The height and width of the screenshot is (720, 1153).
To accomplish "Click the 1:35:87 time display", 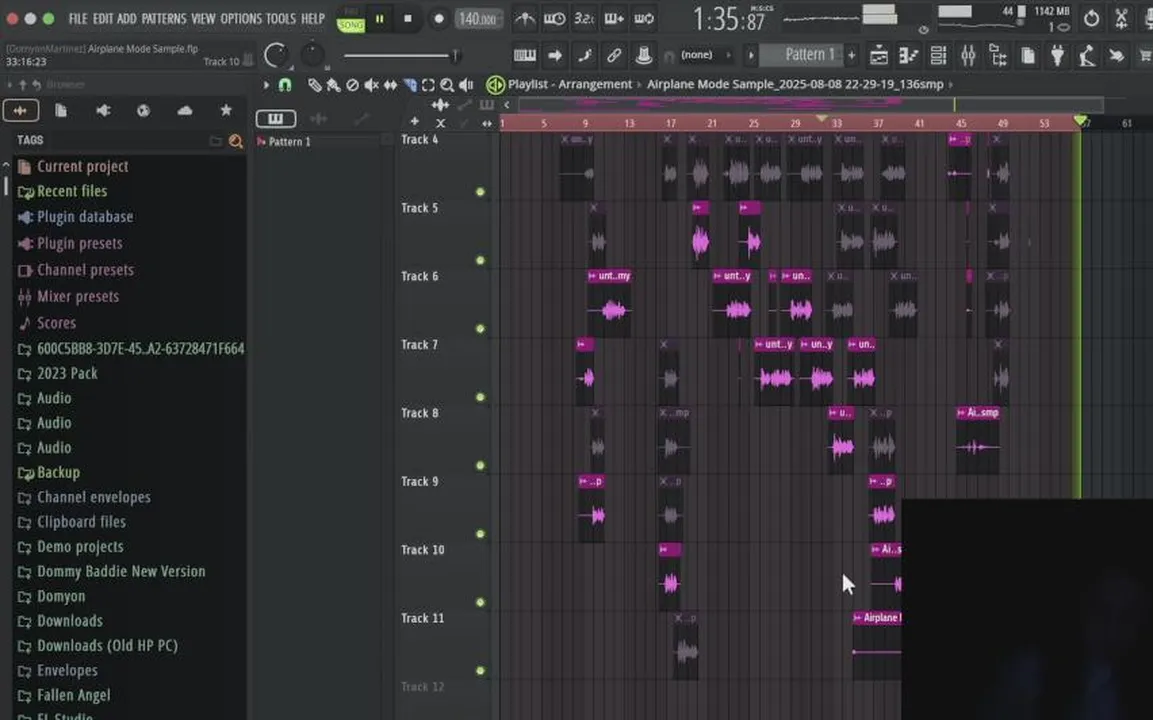I will click(x=729, y=20).
